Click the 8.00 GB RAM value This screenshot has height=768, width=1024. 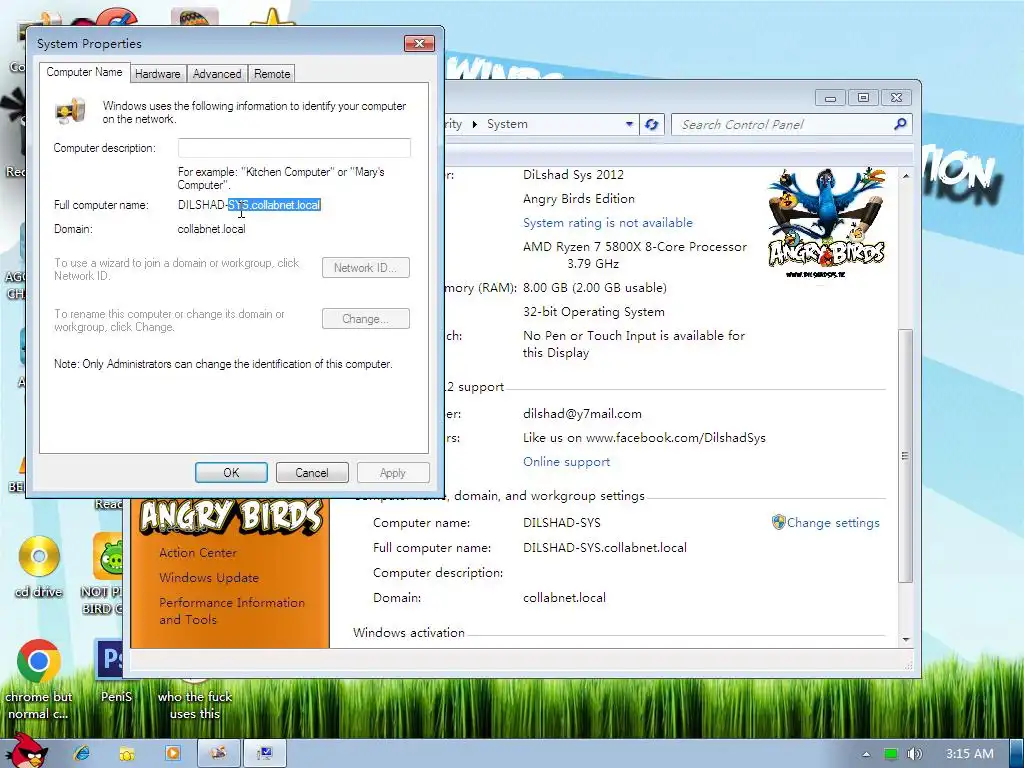[594, 287]
